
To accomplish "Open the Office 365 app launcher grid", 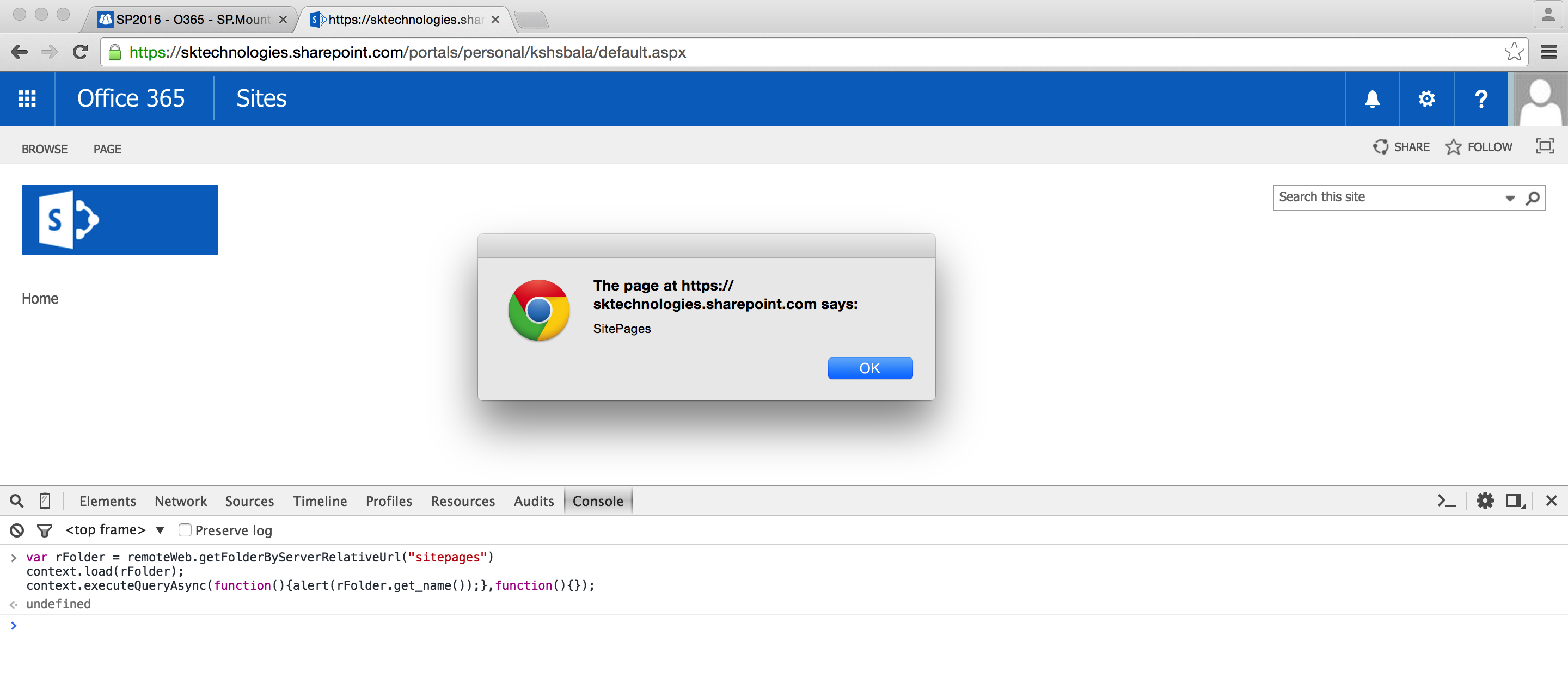I will tap(27, 98).
